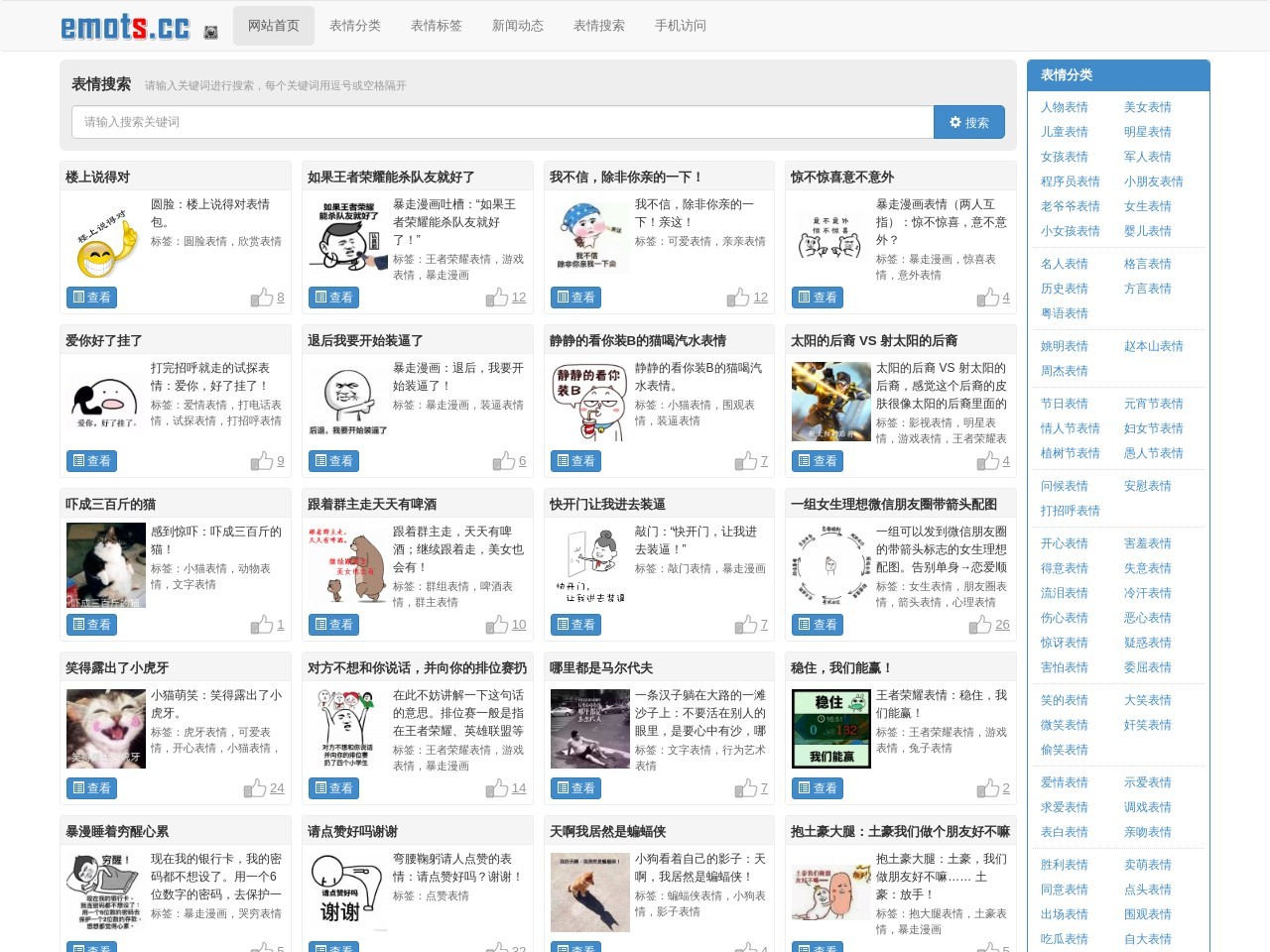Open the 快开门让我进去装逼 title link
The height and width of the screenshot is (952, 1270).
coord(607,504)
